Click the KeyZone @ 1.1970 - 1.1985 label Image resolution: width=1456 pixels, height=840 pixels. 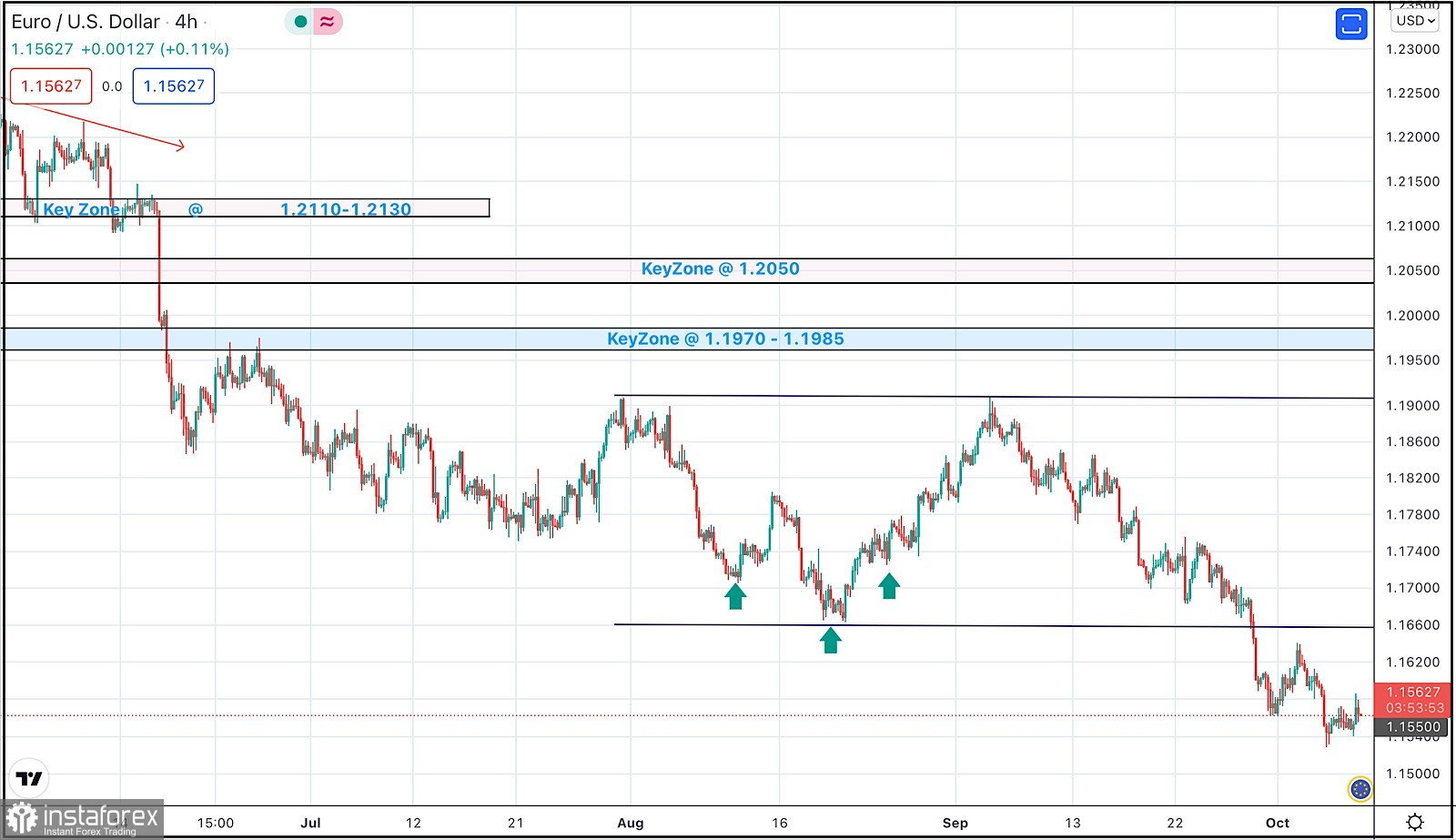point(725,339)
